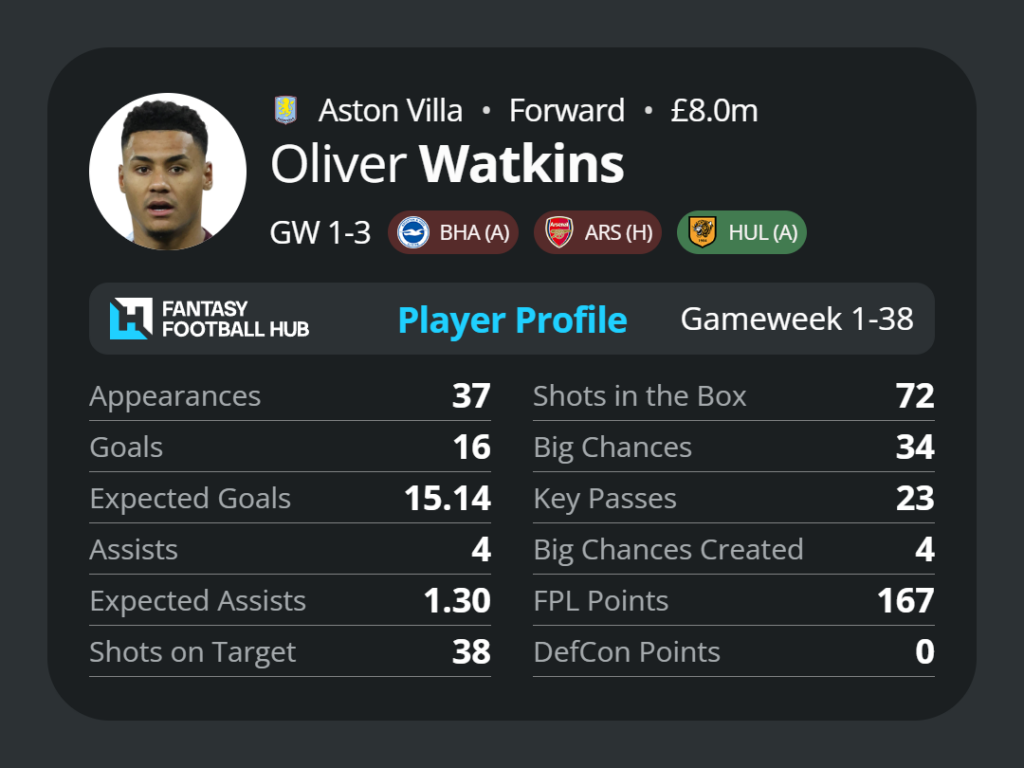
Task: Select the ARS (H) fixture pill
Action: (x=598, y=232)
